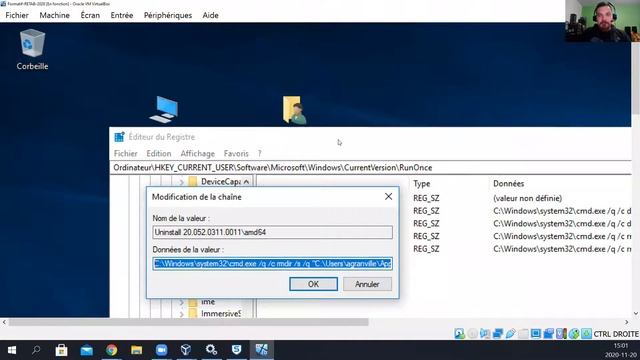Expand the ime tree key
This screenshot has width=640, height=360.
click(x=182, y=302)
